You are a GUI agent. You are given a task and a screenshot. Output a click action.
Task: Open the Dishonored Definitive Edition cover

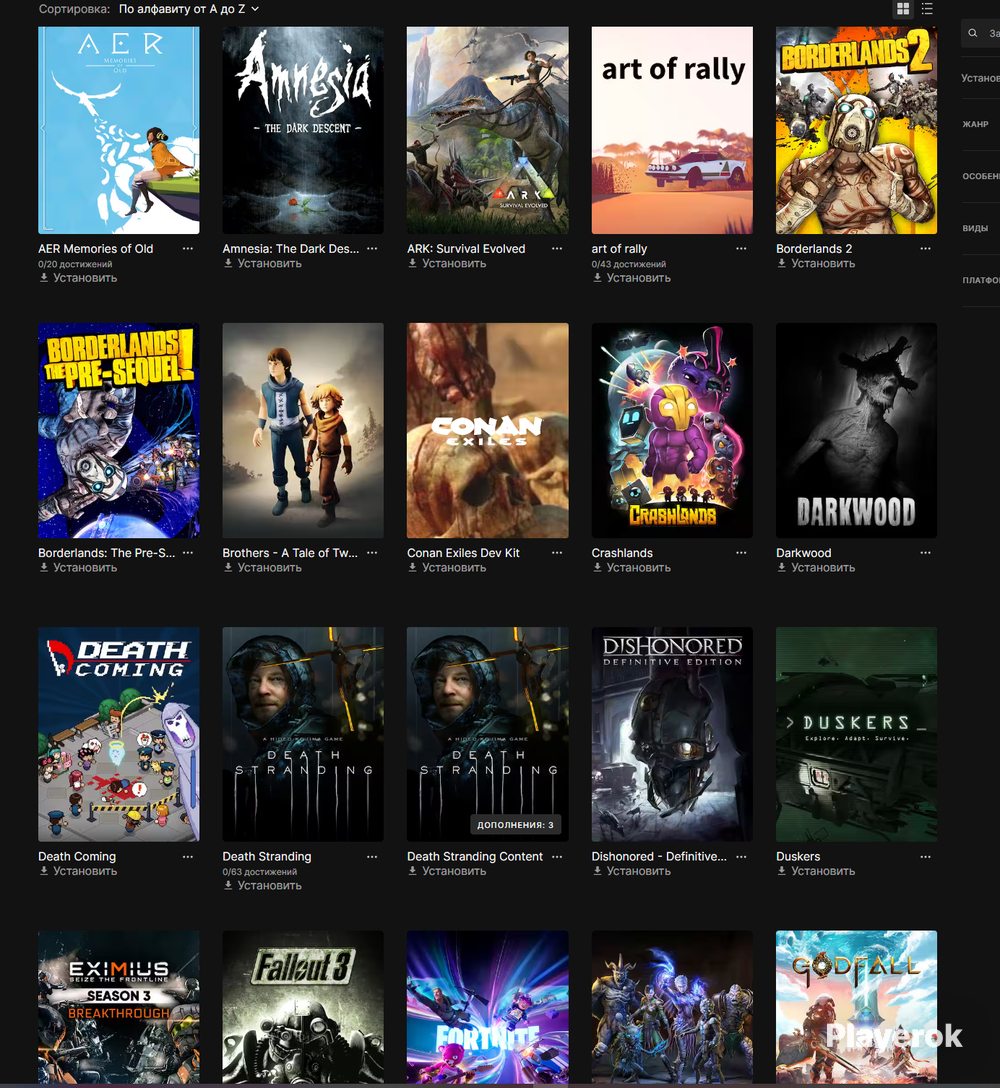click(672, 734)
